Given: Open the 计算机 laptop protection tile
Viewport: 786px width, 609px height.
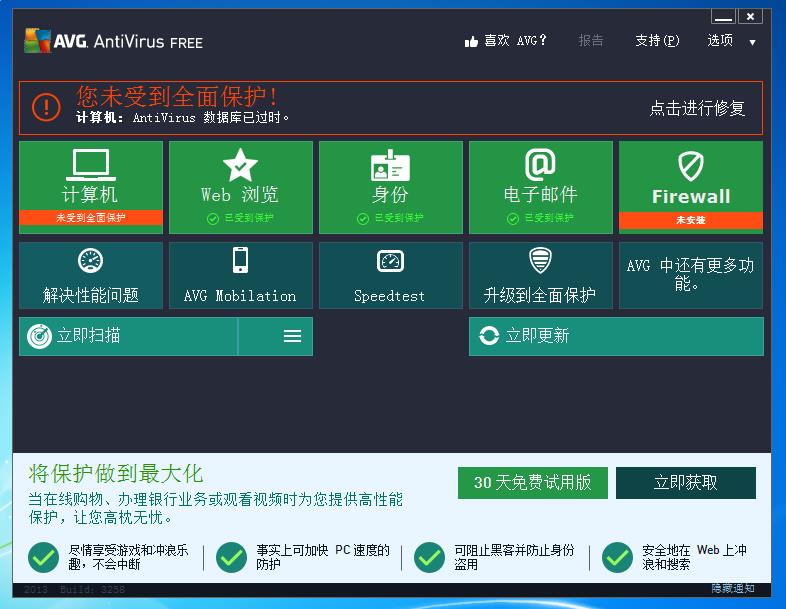Looking at the screenshot, I should (x=91, y=187).
